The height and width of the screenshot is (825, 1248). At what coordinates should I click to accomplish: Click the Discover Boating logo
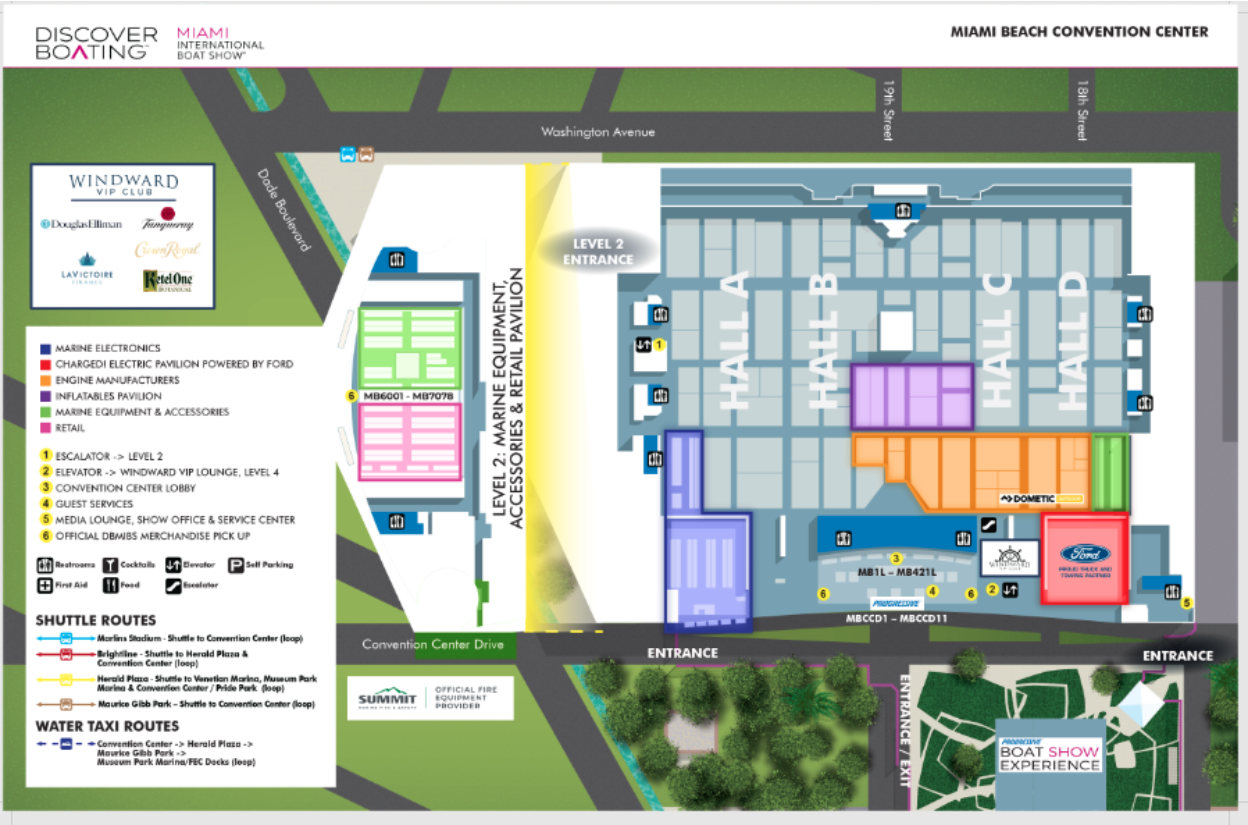(x=96, y=42)
